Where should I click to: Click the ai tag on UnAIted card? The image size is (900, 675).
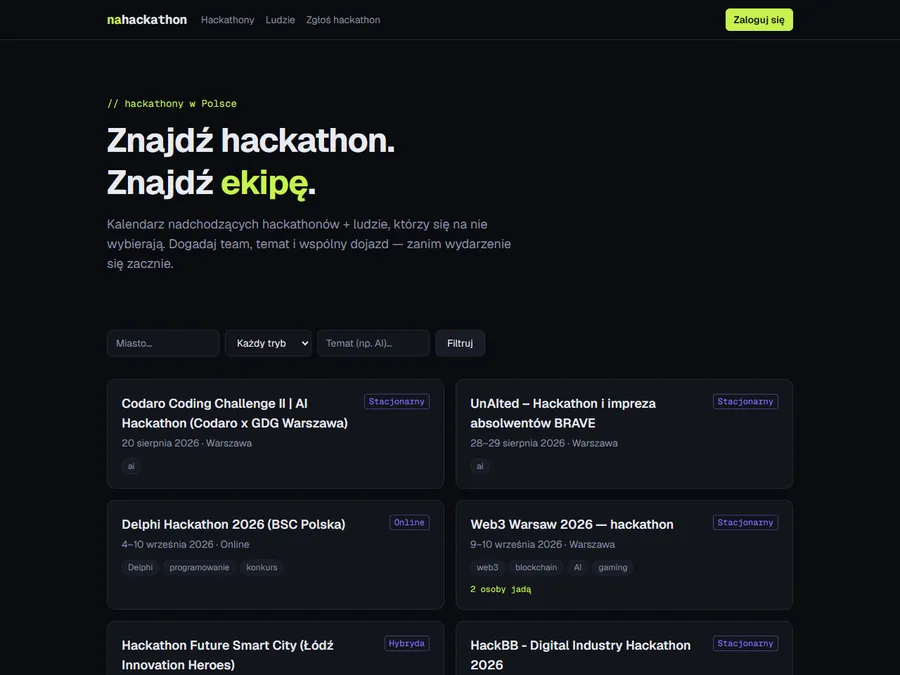coord(480,466)
